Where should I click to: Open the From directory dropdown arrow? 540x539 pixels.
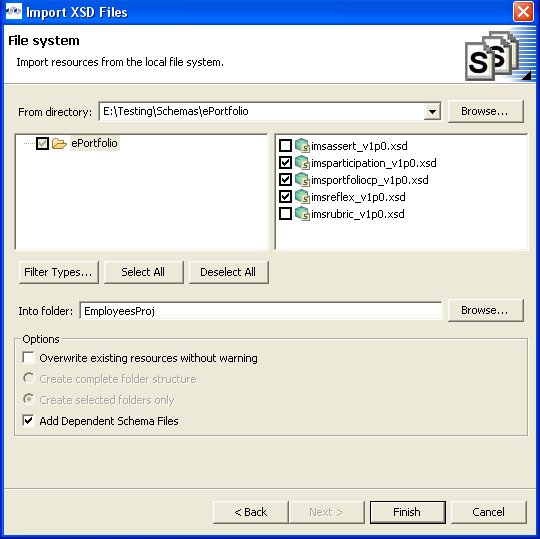(x=432, y=112)
